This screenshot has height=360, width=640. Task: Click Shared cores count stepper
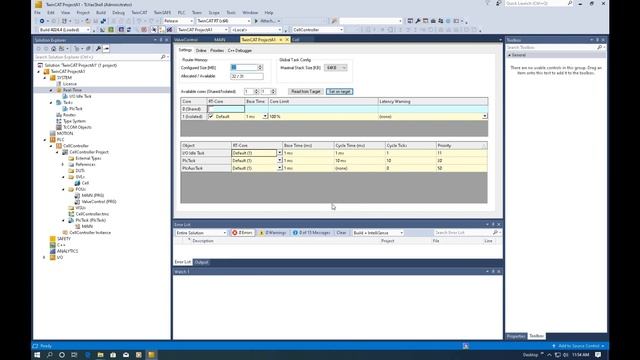(256, 91)
